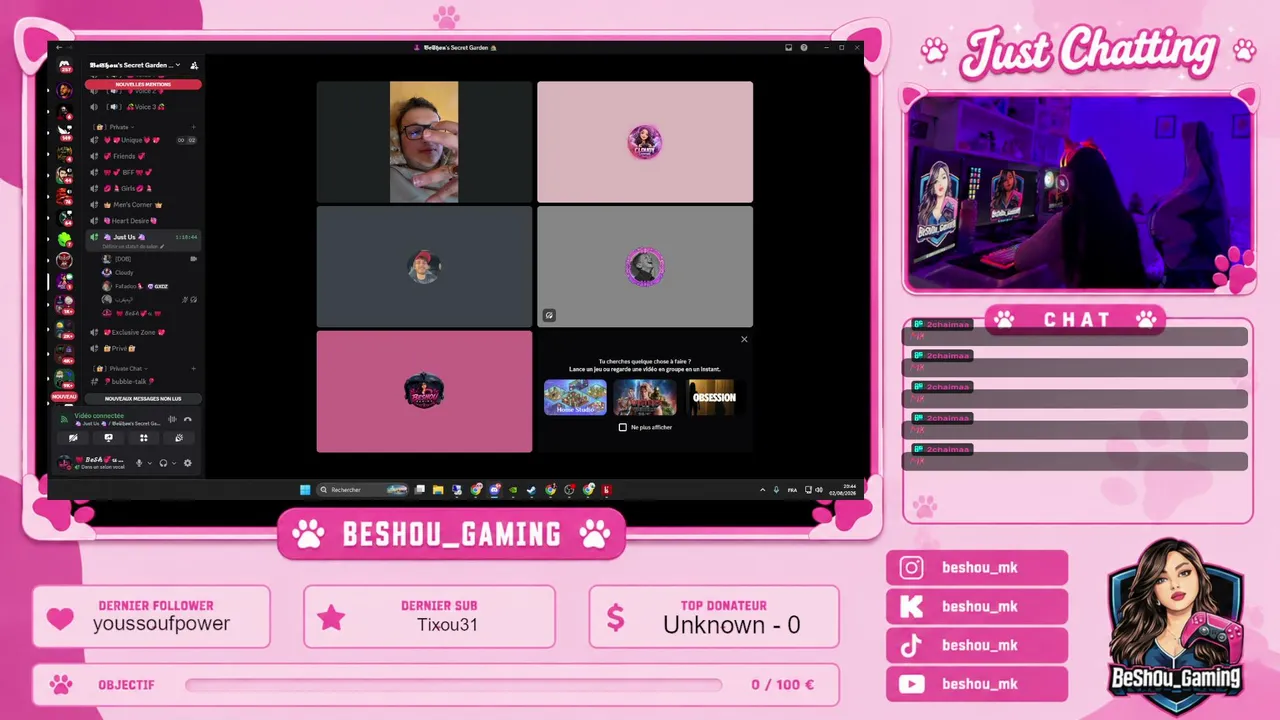
Task: Mute the microphone in user panel
Action: click(139, 463)
